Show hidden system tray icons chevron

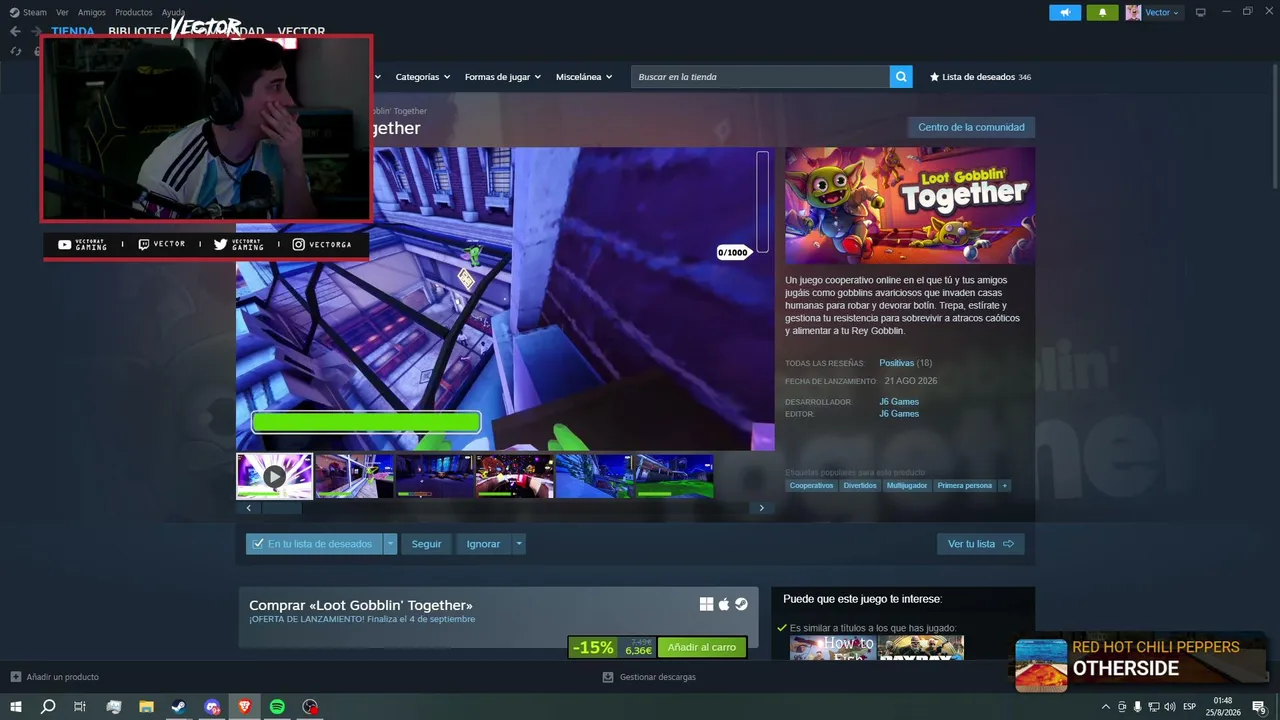[1105, 707]
